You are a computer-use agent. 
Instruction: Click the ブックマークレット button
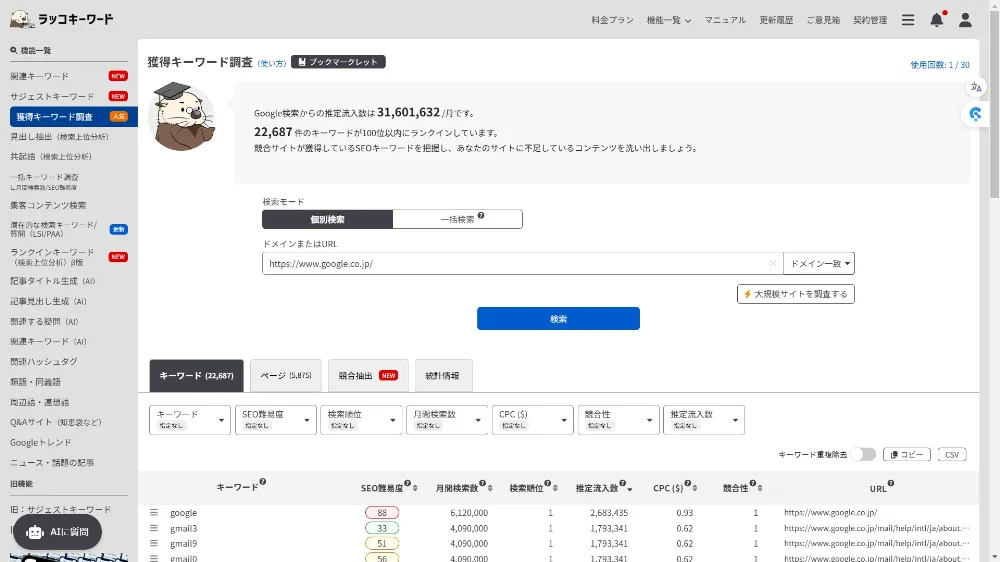tap(338, 62)
